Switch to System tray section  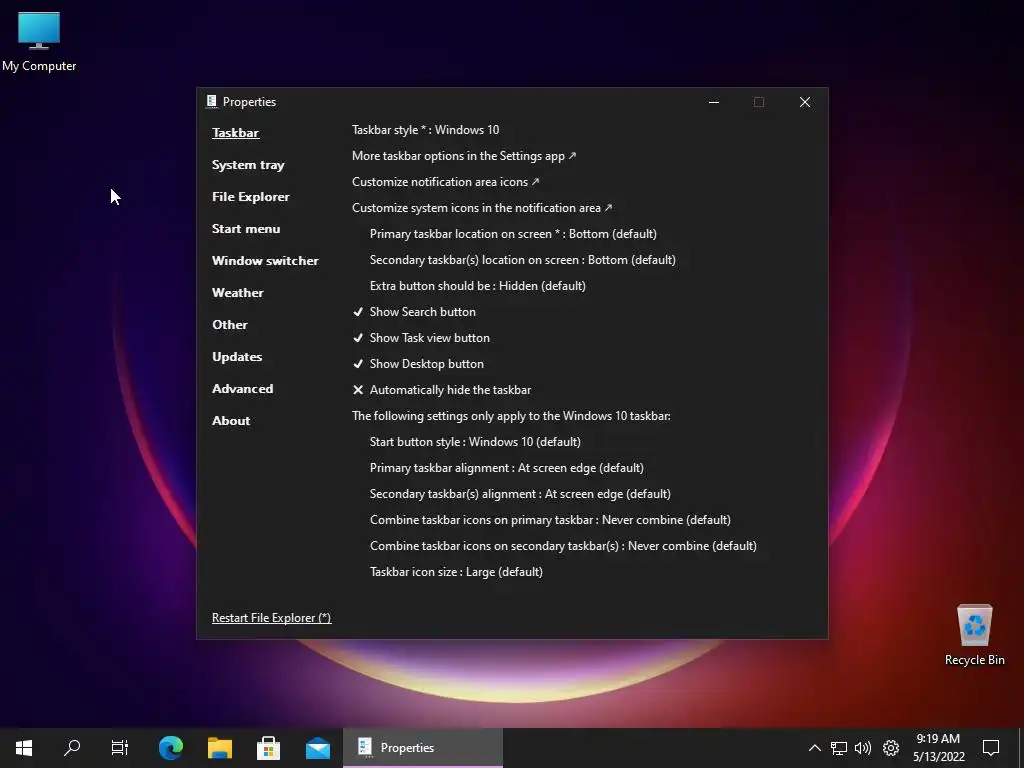pyautogui.click(x=248, y=165)
